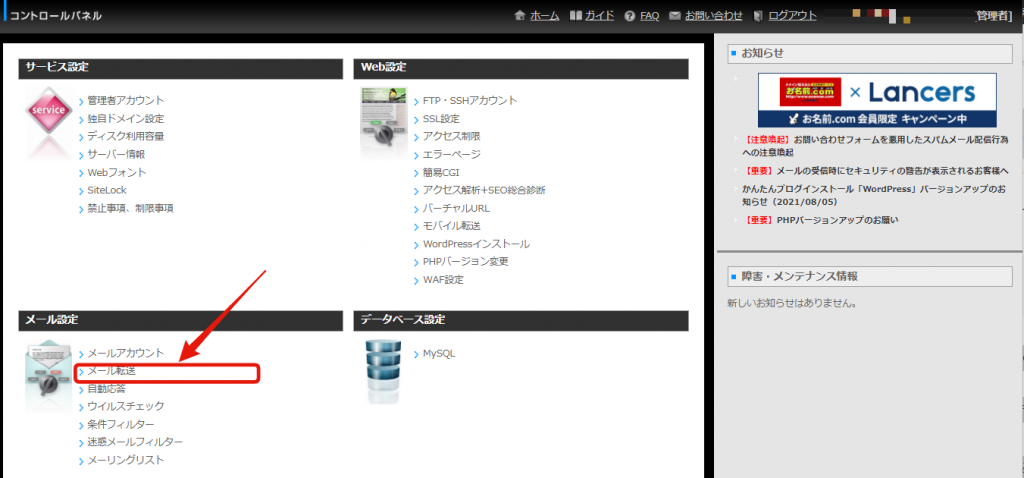
Task: Open the 独自ドメイン設定 link
Action: coord(125,118)
